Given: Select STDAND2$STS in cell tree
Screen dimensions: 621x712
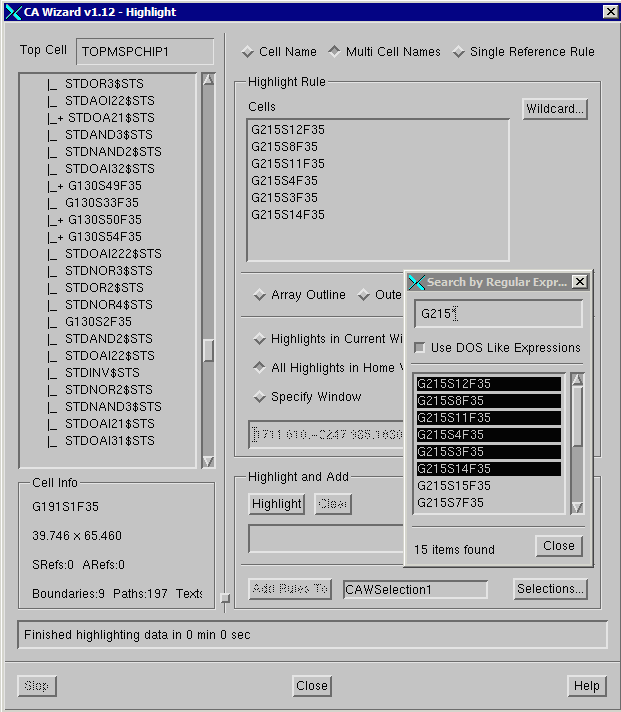Looking at the screenshot, I should [108, 339].
